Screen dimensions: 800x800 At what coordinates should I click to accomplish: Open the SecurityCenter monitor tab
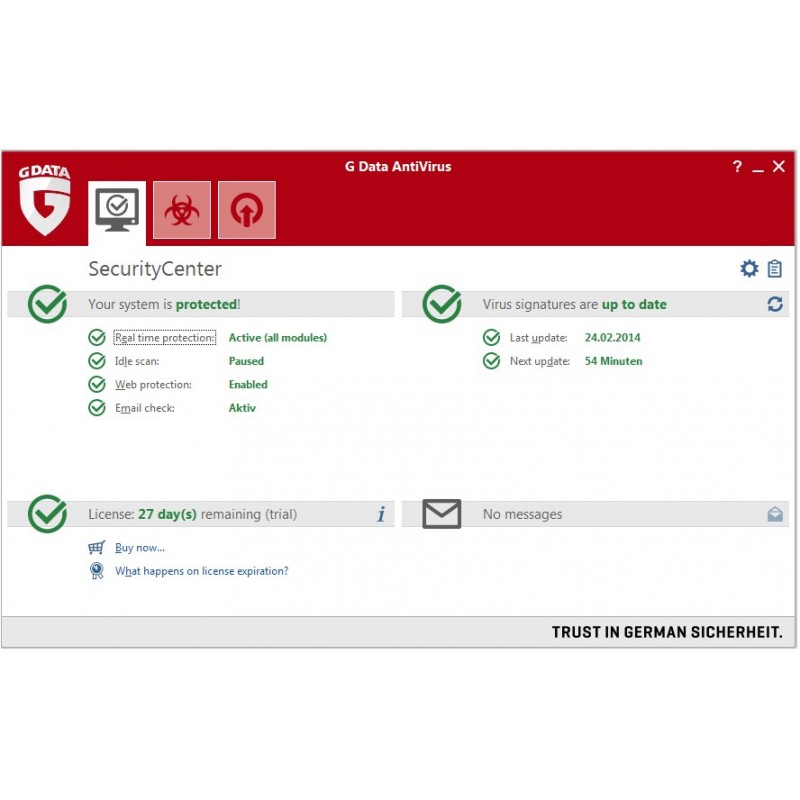point(117,210)
